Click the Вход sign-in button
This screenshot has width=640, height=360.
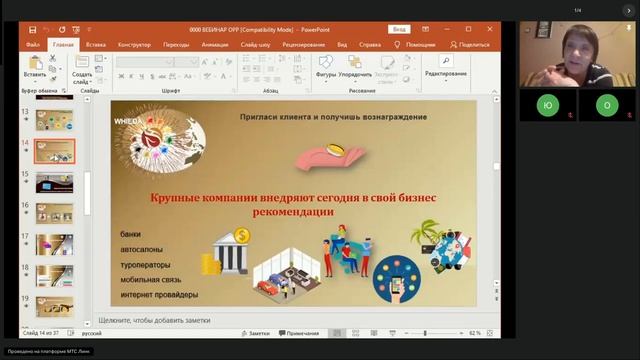399,29
